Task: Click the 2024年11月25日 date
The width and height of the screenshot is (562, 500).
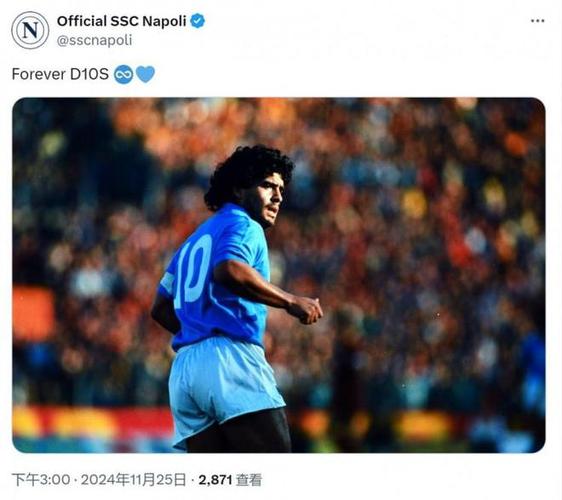Action: pos(133,480)
